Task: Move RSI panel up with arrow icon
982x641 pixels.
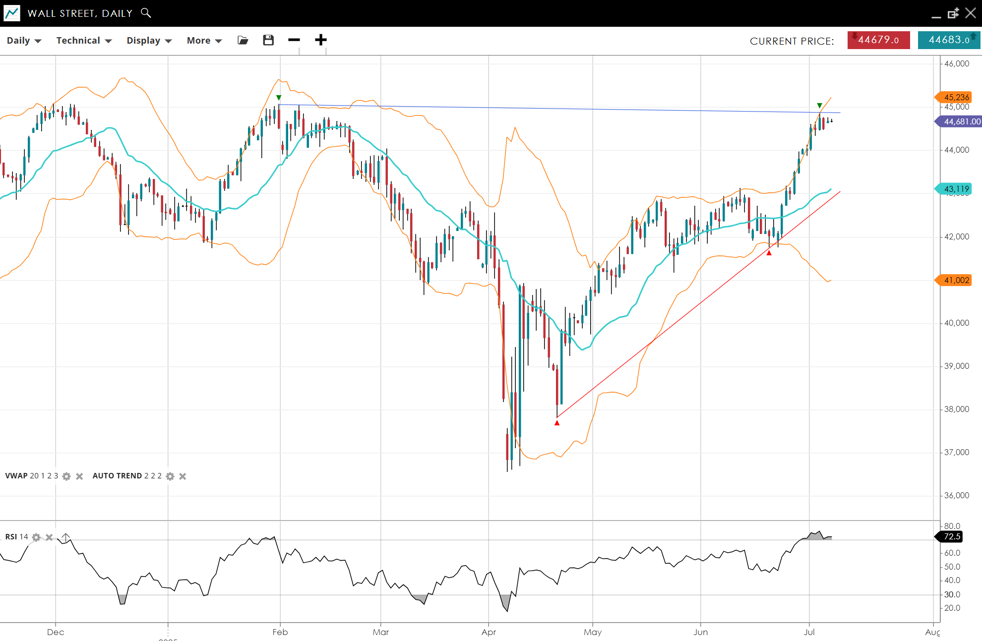Action: tap(65, 538)
